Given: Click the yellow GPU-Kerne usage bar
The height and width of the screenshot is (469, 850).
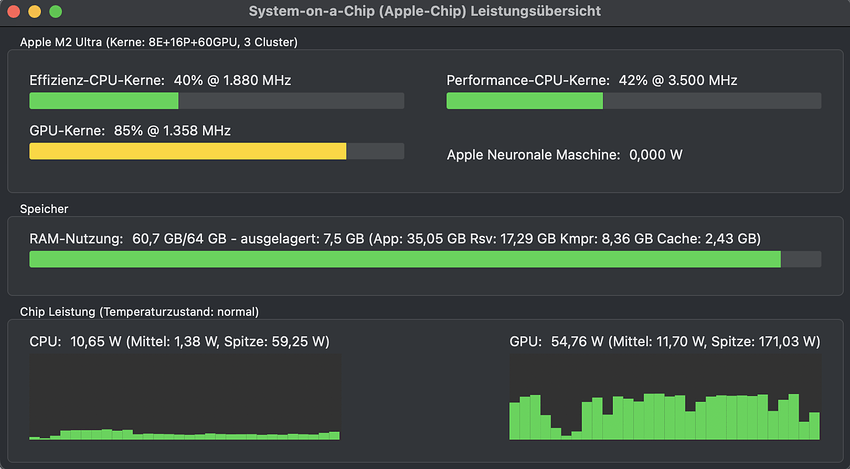Looking at the screenshot, I should coord(217,151).
